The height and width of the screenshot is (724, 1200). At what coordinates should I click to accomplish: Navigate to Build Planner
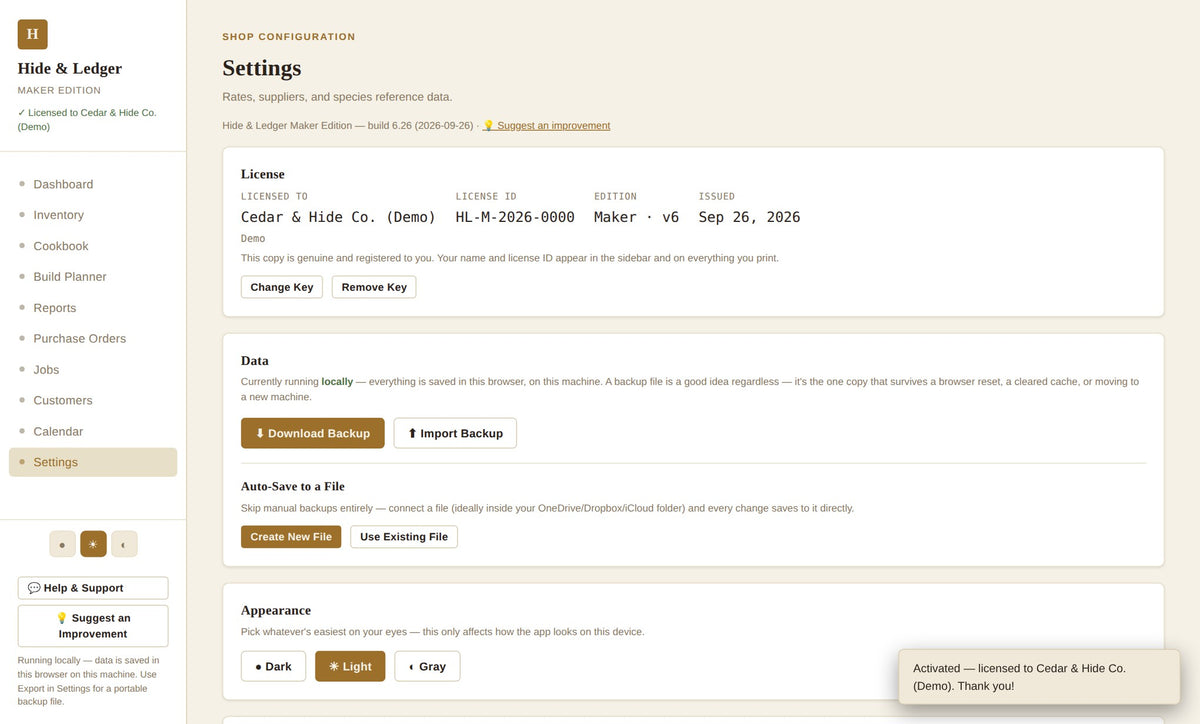pos(93,277)
